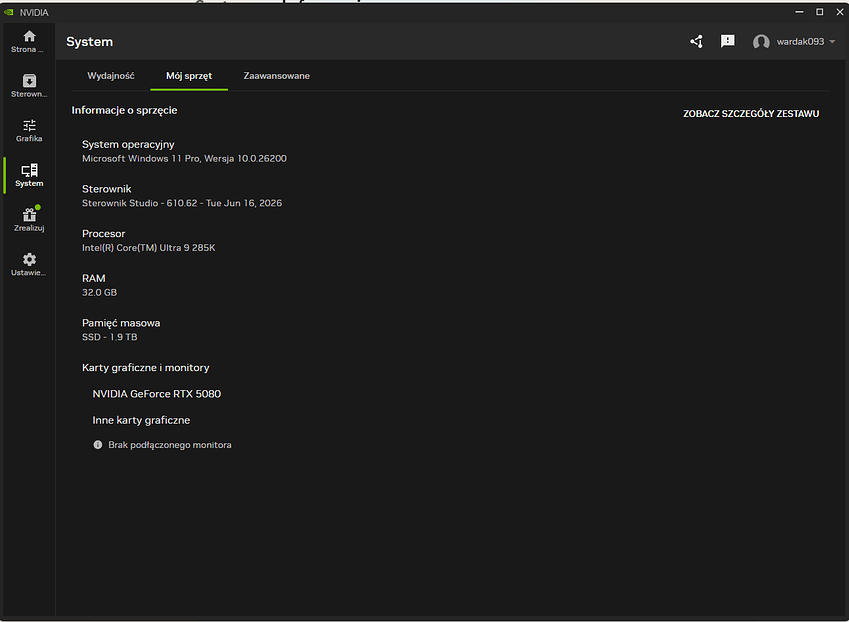The width and height of the screenshot is (849, 622).
Task: Click the user avatar icon
Action: (761, 42)
